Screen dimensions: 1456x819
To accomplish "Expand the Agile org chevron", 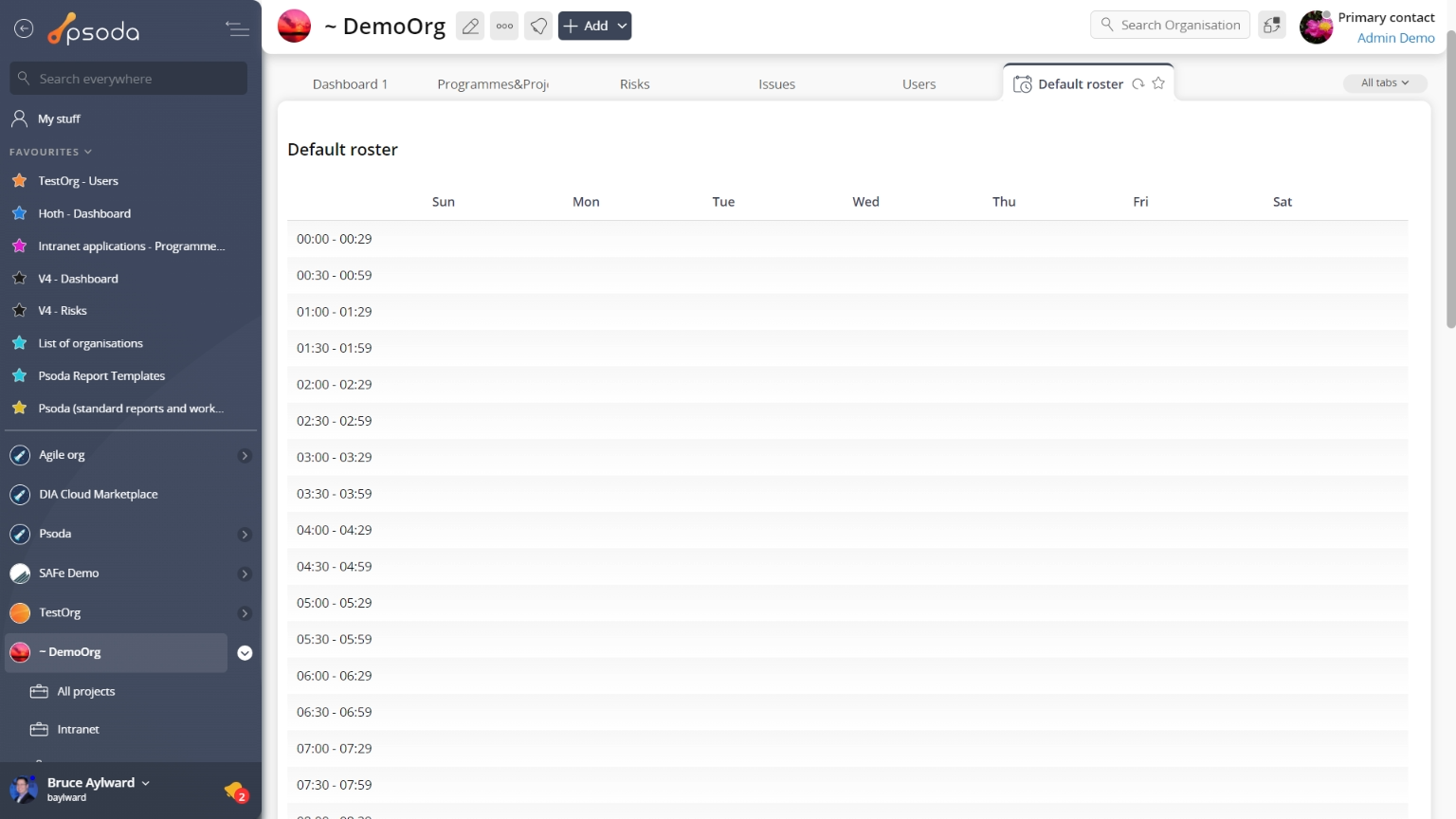I will tap(245, 456).
